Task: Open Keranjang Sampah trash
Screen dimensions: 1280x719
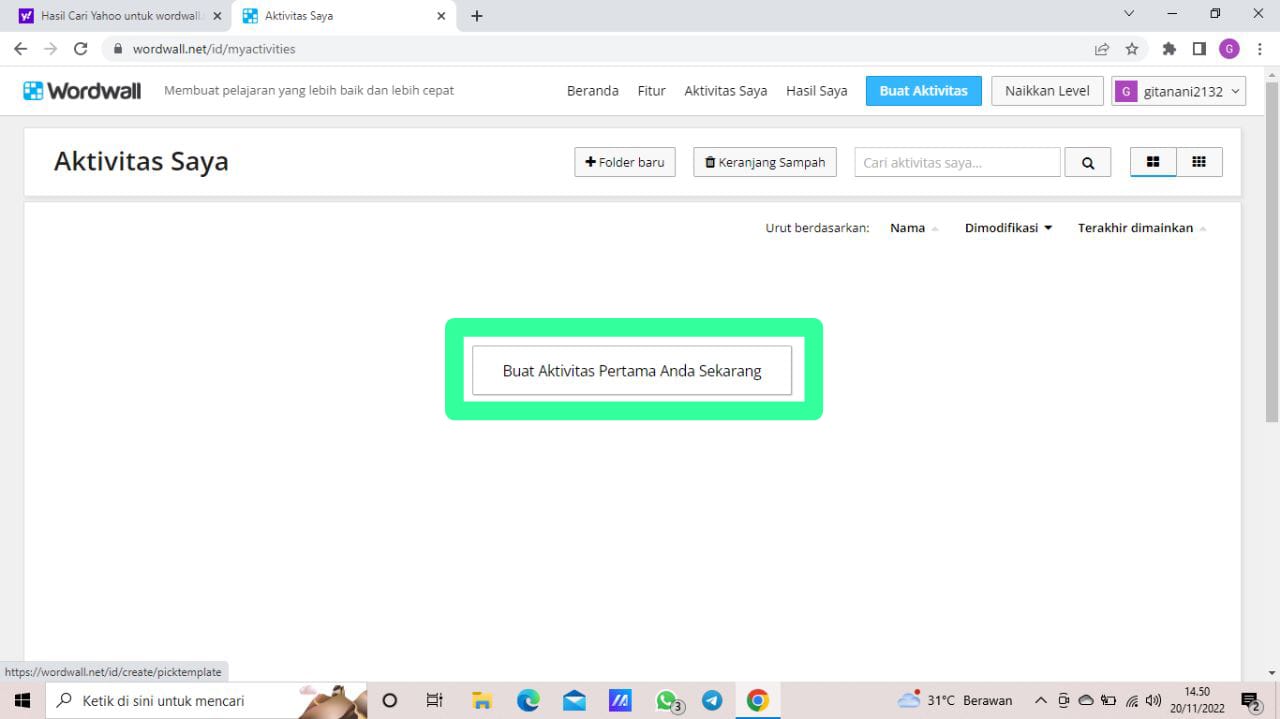Action: (766, 162)
